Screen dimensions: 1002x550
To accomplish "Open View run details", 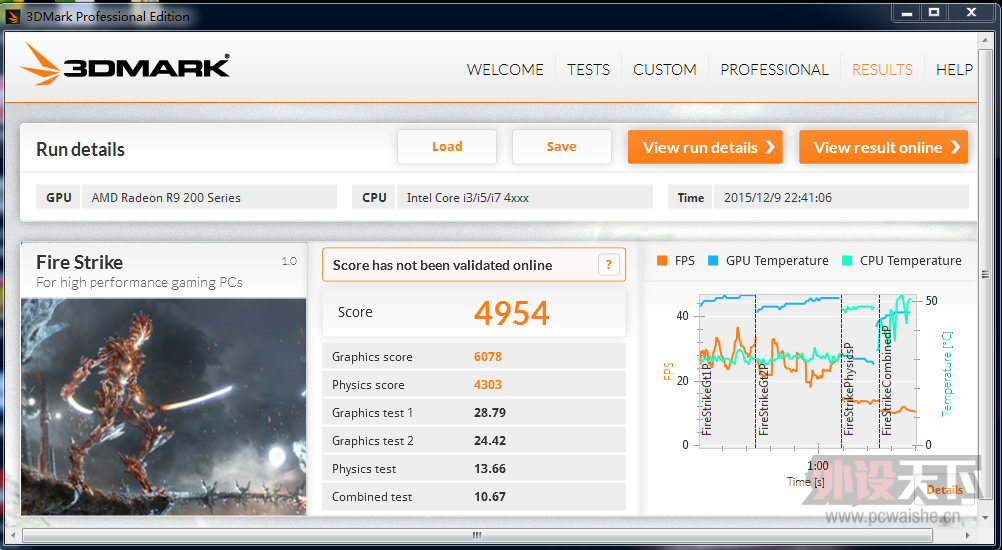I will 705,147.
